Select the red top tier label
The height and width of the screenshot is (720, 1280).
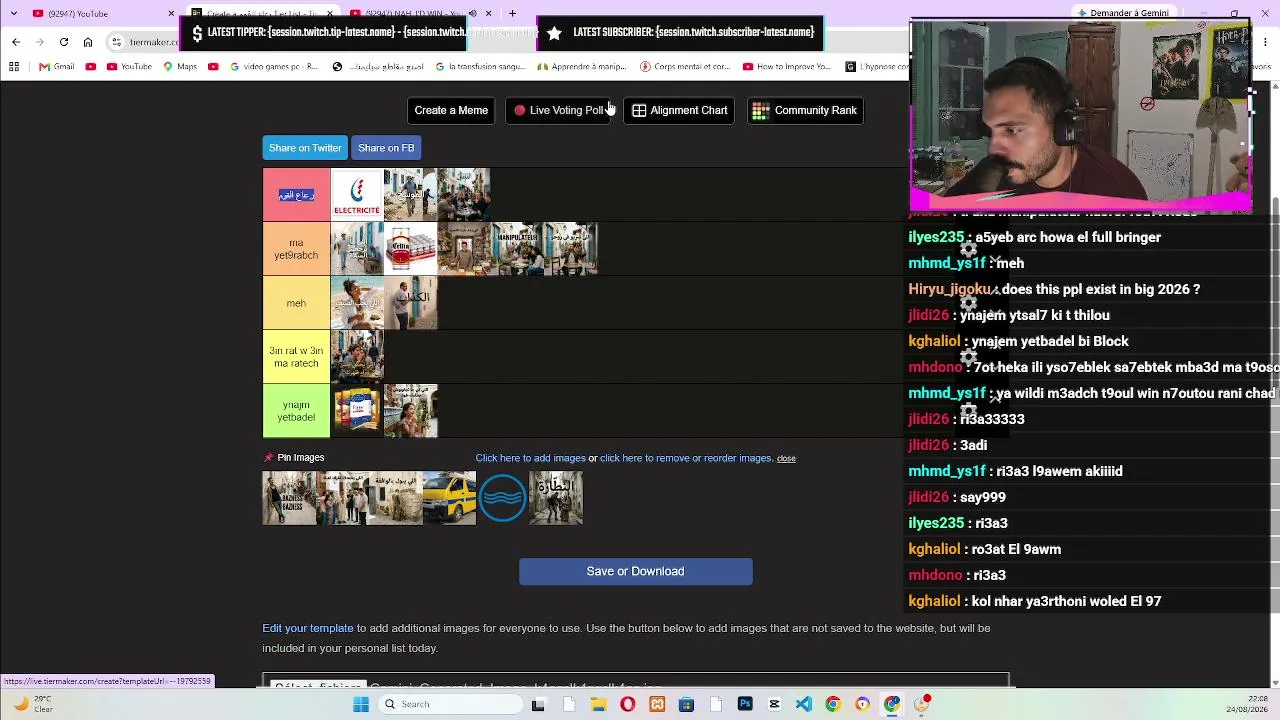[x=296, y=195]
